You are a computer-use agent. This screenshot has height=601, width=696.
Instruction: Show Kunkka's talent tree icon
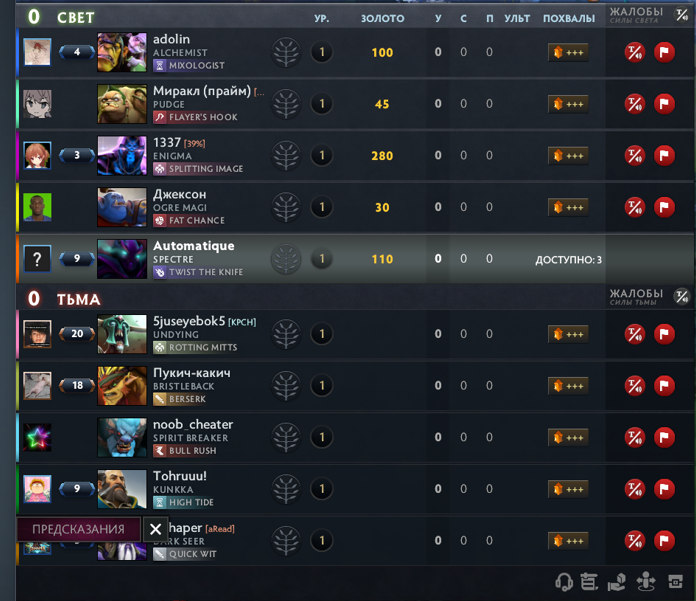pyautogui.click(x=286, y=489)
